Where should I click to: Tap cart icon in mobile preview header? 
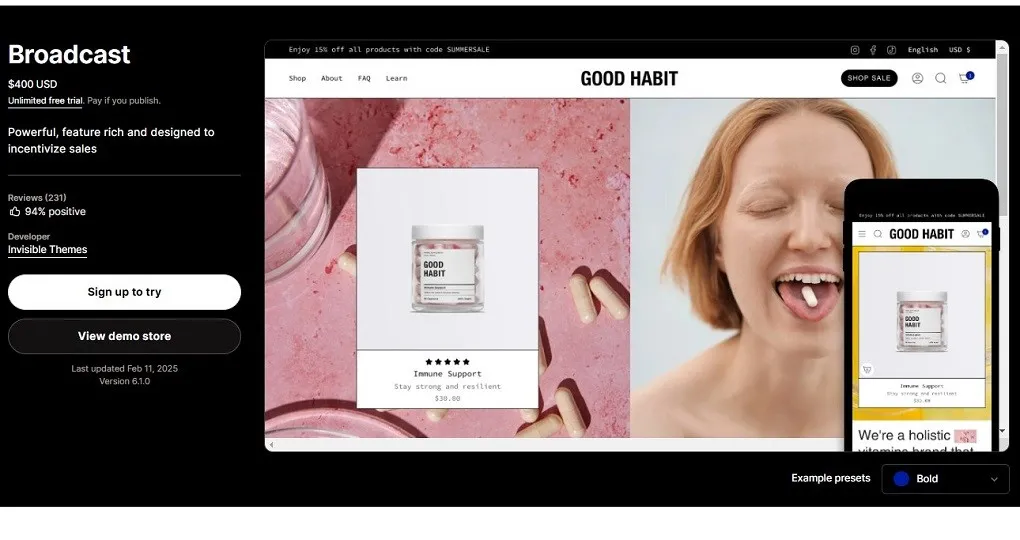(x=982, y=233)
